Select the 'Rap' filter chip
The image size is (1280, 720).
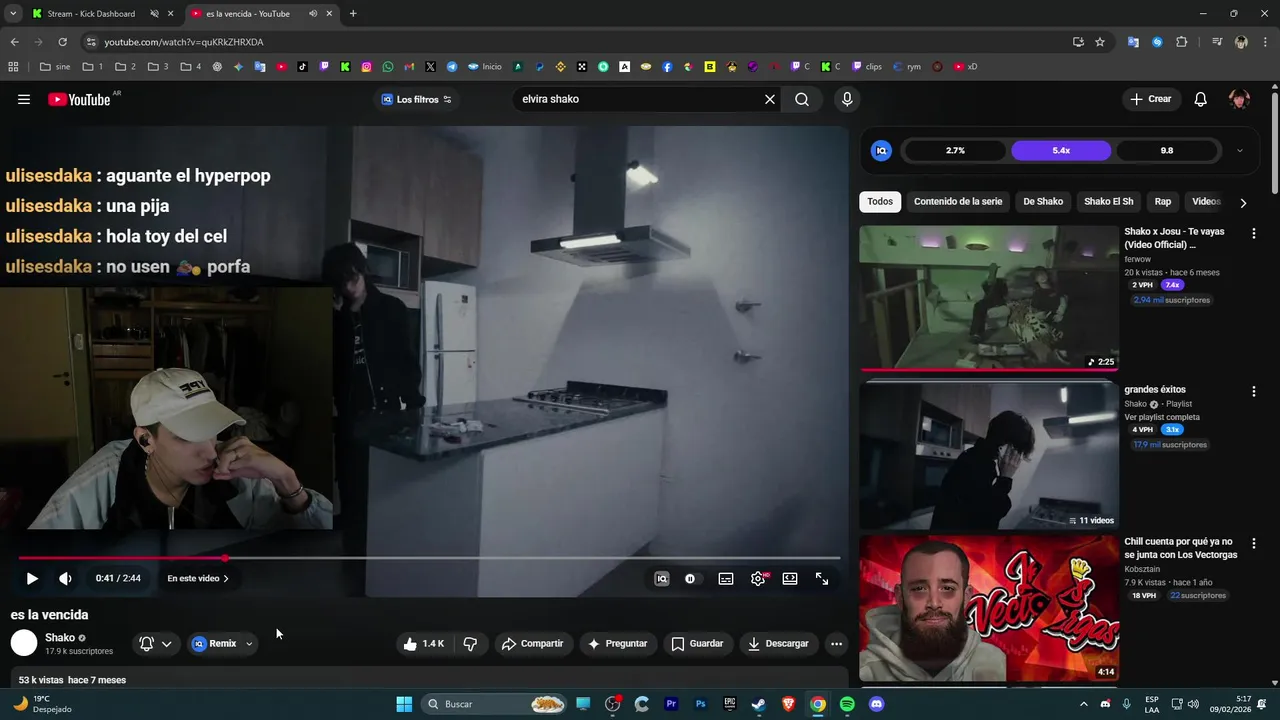(x=1163, y=201)
